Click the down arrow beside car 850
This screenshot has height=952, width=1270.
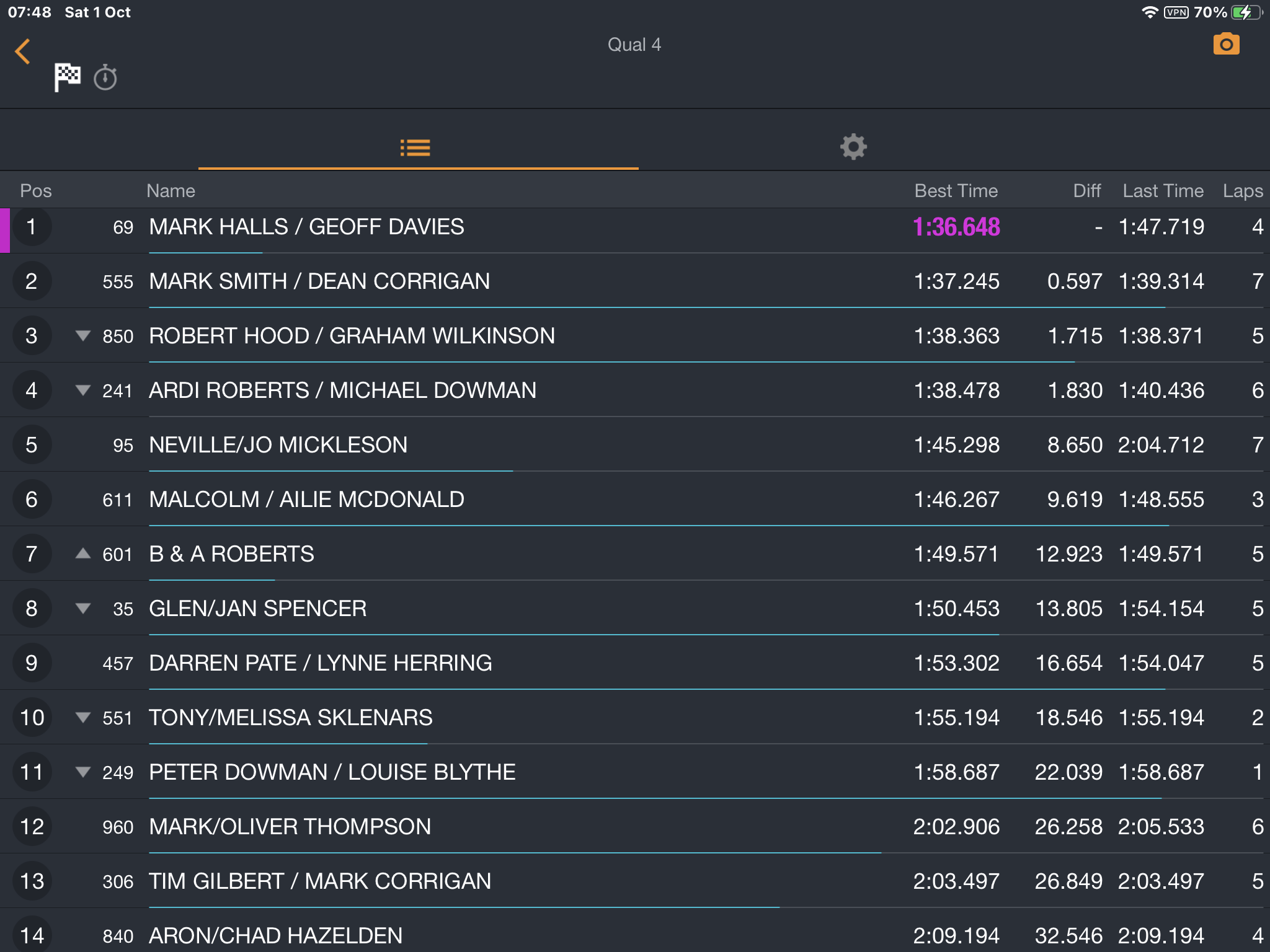coord(83,336)
